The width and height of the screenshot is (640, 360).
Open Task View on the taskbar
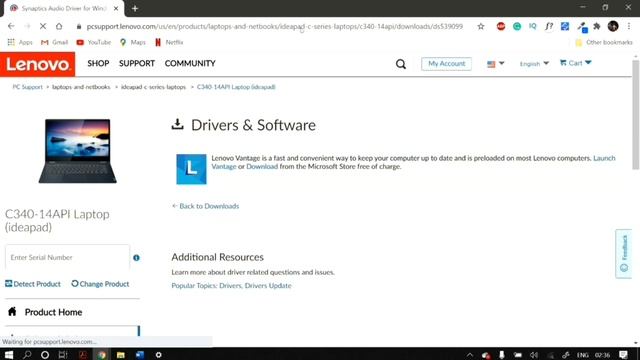pos(63,355)
